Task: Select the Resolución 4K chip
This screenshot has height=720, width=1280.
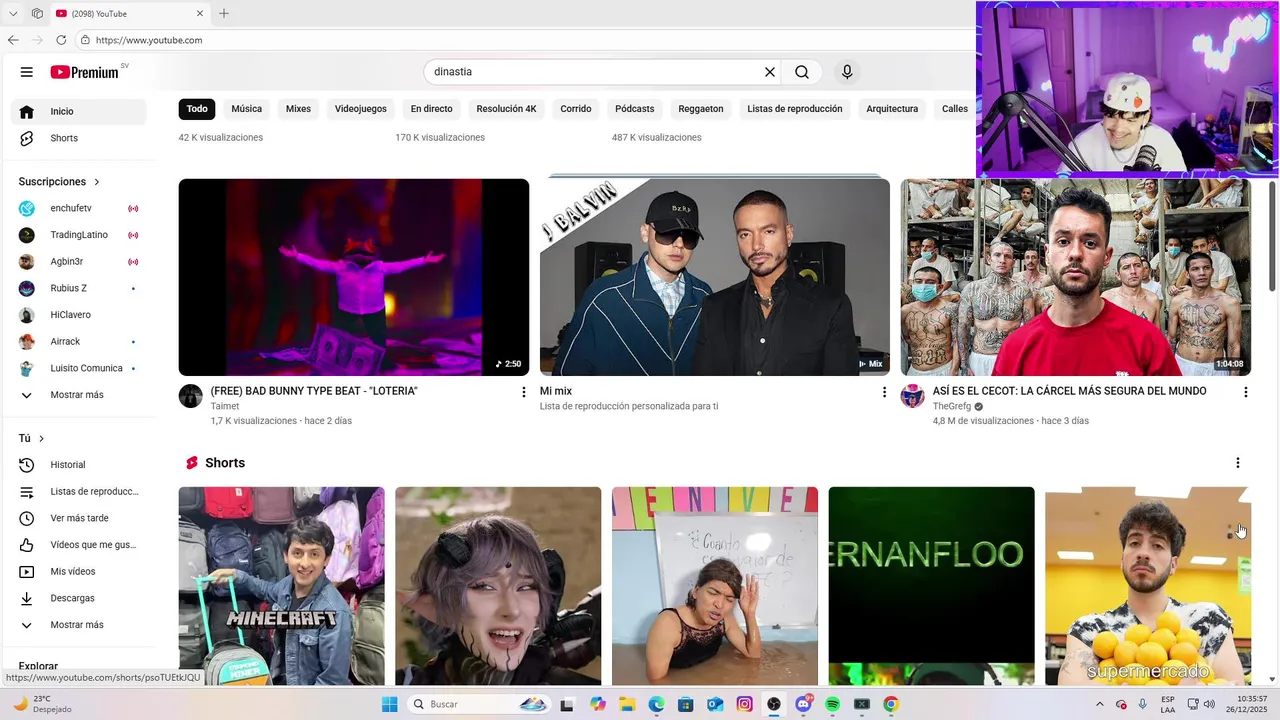Action: click(506, 109)
